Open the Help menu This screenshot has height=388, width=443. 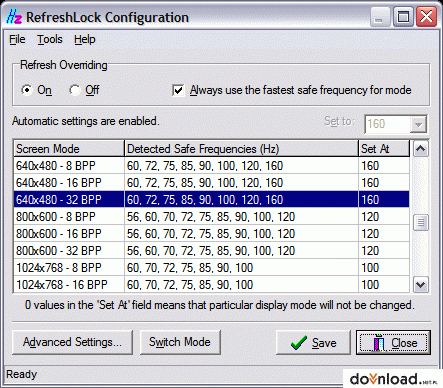tap(85, 39)
